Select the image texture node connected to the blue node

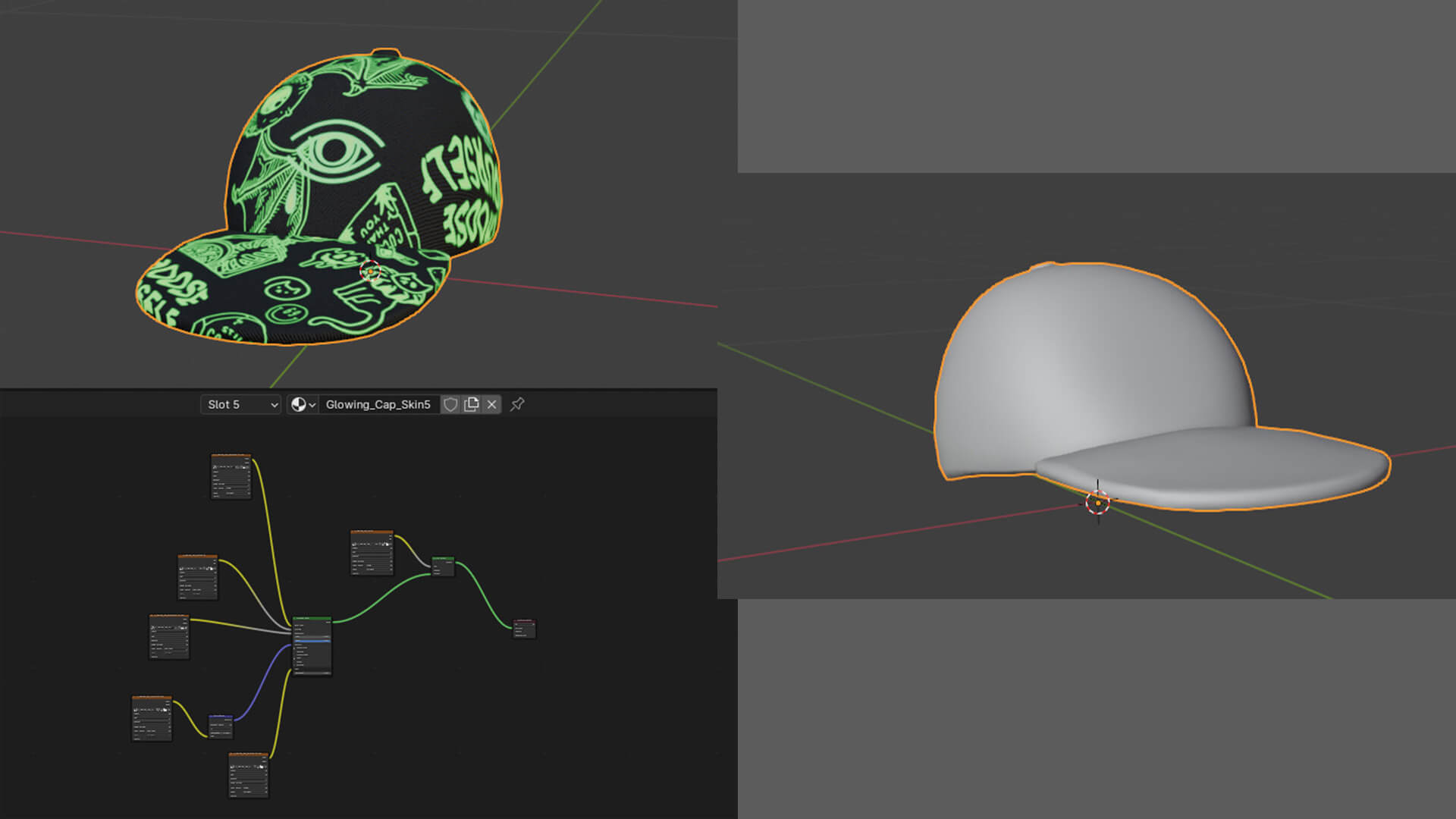tap(152, 717)
